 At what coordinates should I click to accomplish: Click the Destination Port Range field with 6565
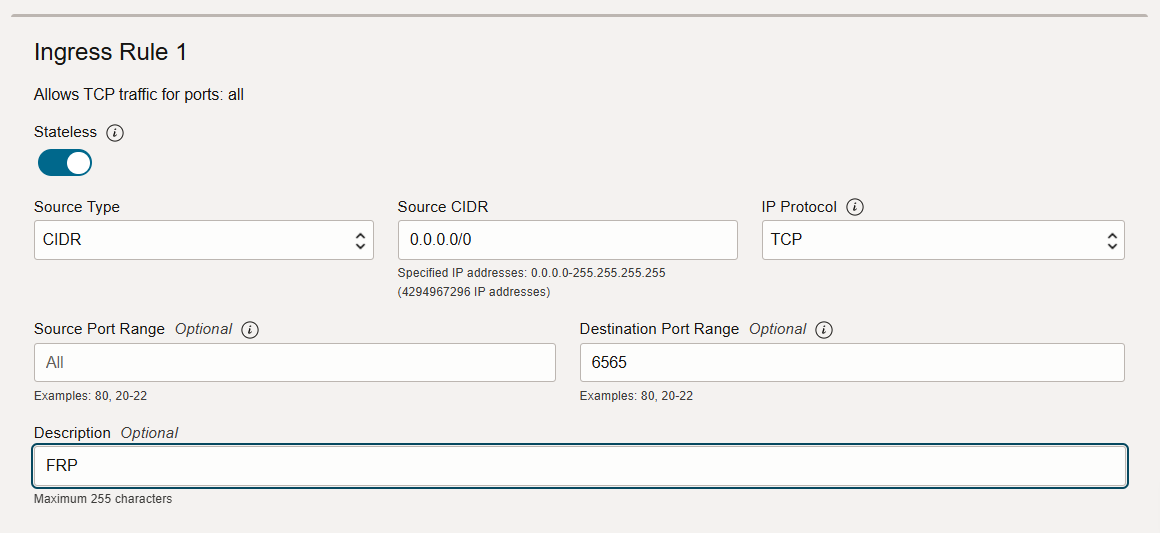click(x=851, y=362)
